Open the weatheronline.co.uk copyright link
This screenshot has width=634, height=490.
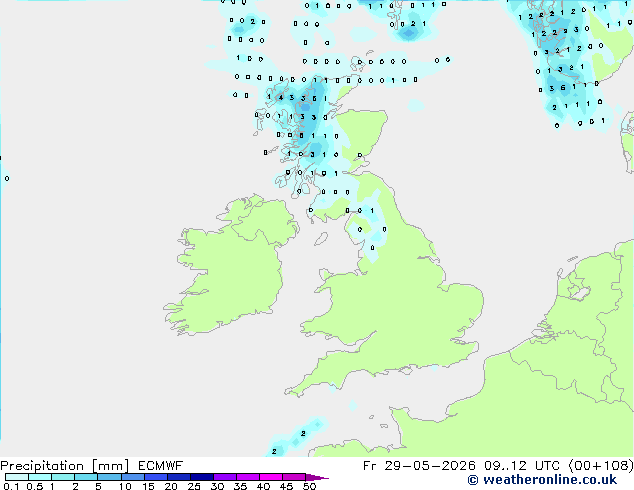point(542,480)
